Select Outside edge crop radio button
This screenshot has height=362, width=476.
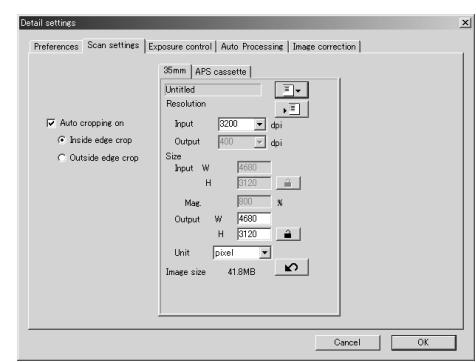(x=62, y=158)
